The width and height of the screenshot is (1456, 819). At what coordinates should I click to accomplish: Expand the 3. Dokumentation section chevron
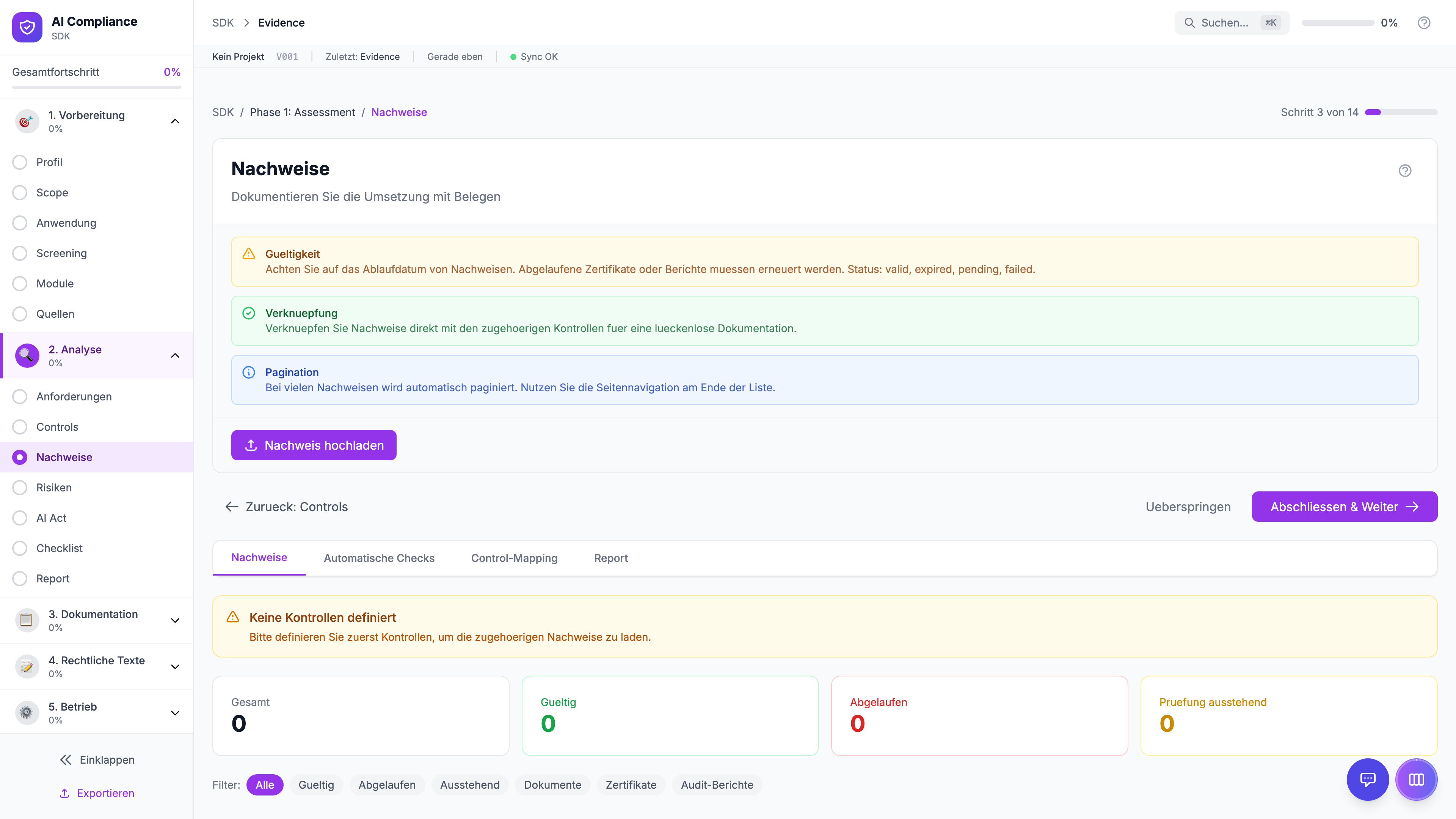(x=175, y=620)
